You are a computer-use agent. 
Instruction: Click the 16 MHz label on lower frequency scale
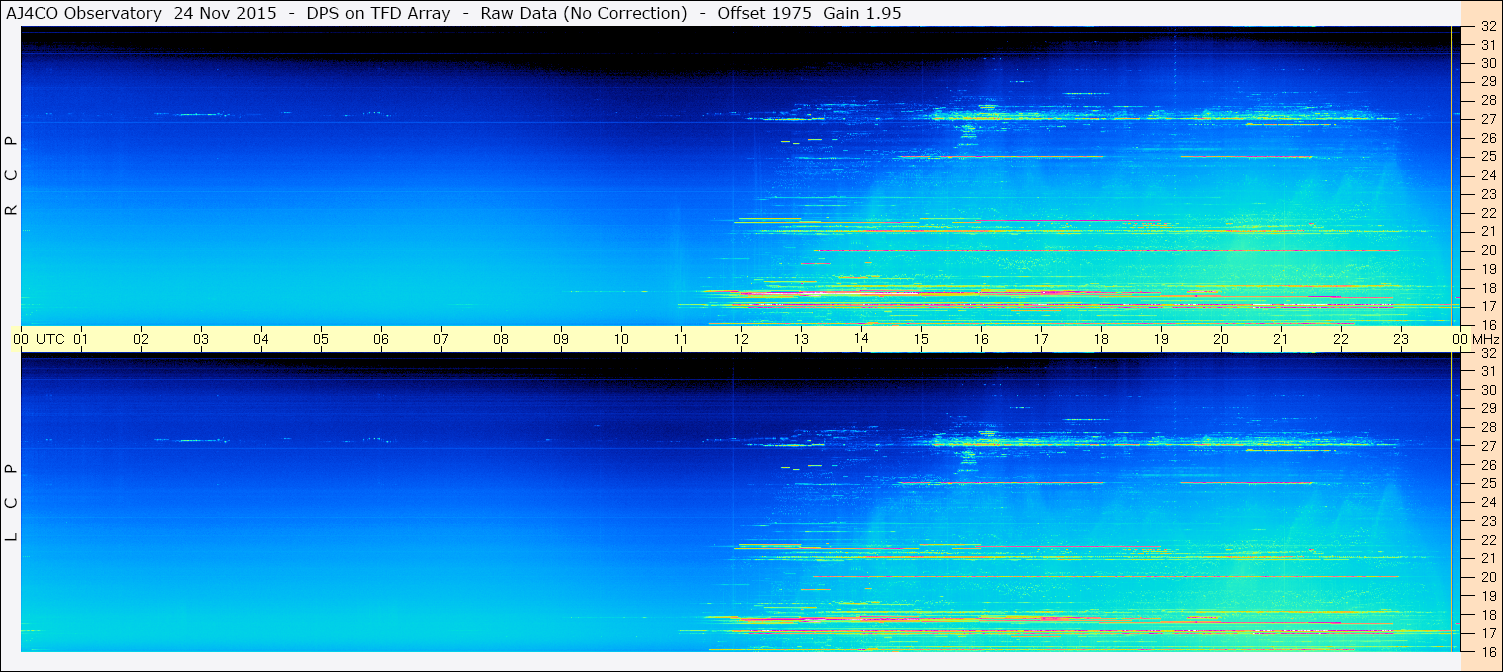tap(1487, 651)
